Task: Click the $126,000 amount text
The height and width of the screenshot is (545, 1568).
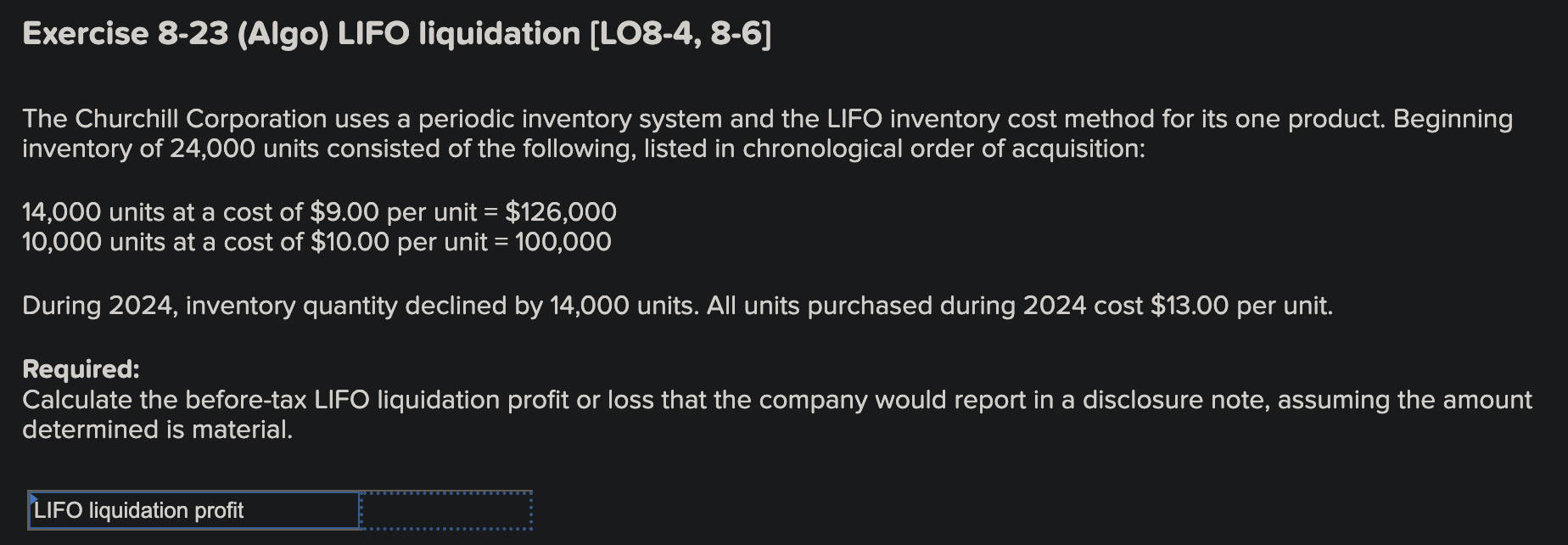Action: pos(560,212)
